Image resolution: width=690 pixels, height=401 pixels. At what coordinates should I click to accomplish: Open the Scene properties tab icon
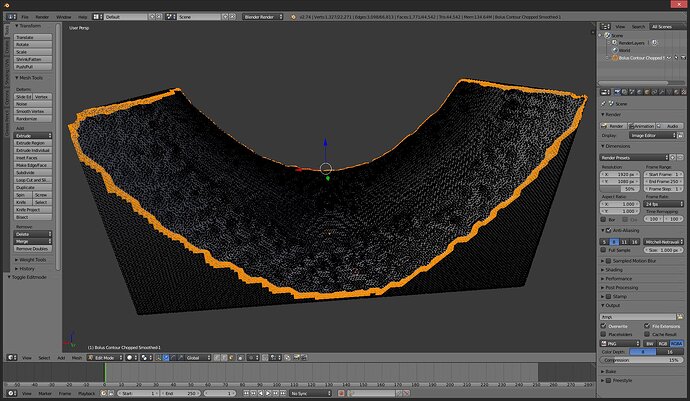[x=631, y=92]
